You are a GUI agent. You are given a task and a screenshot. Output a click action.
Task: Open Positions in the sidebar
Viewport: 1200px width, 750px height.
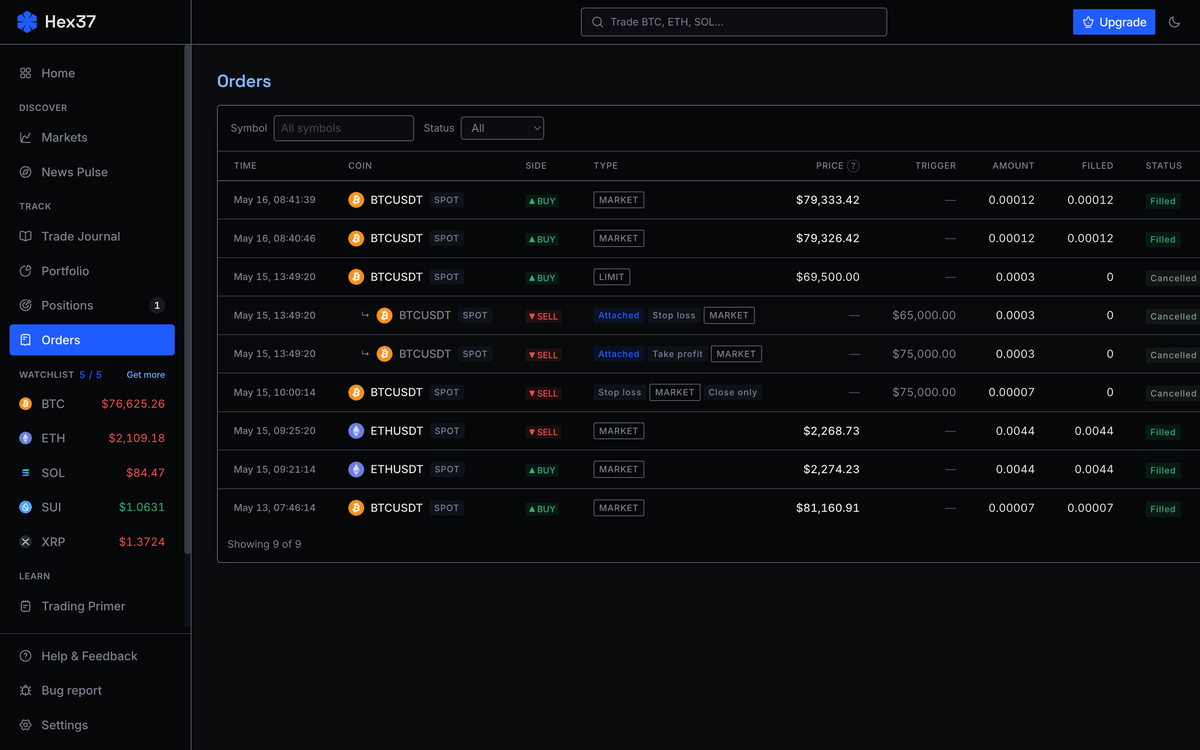(92, 305)
